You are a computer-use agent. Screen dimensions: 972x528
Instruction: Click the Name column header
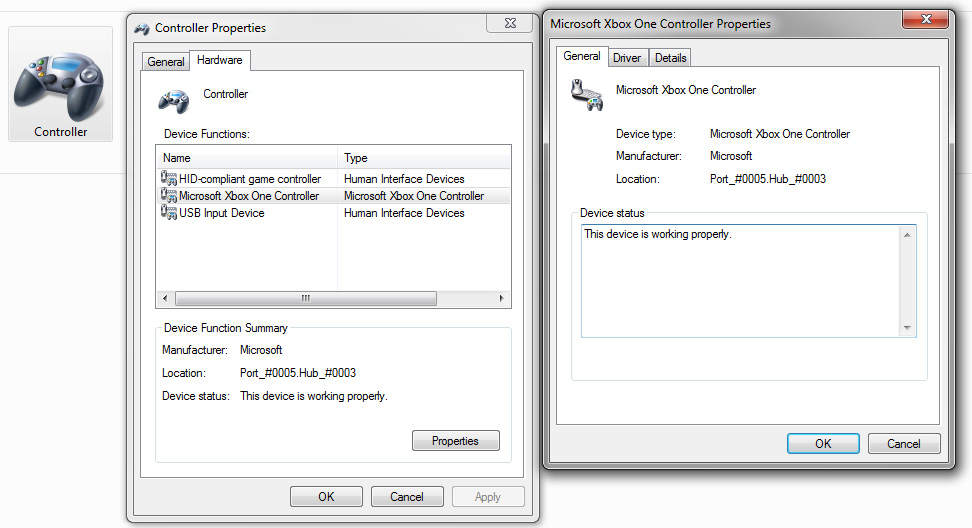coord(247,158)
